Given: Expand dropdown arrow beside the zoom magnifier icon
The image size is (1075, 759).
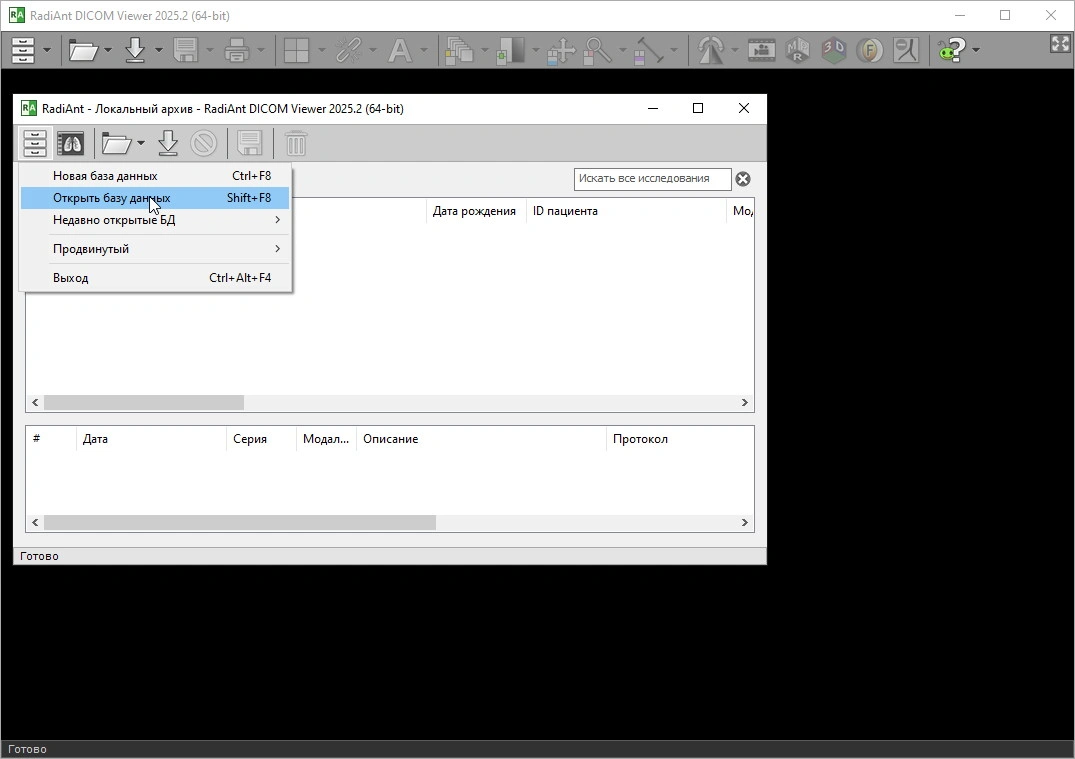Looking at the screenshot, I should (x=623, y=50).
